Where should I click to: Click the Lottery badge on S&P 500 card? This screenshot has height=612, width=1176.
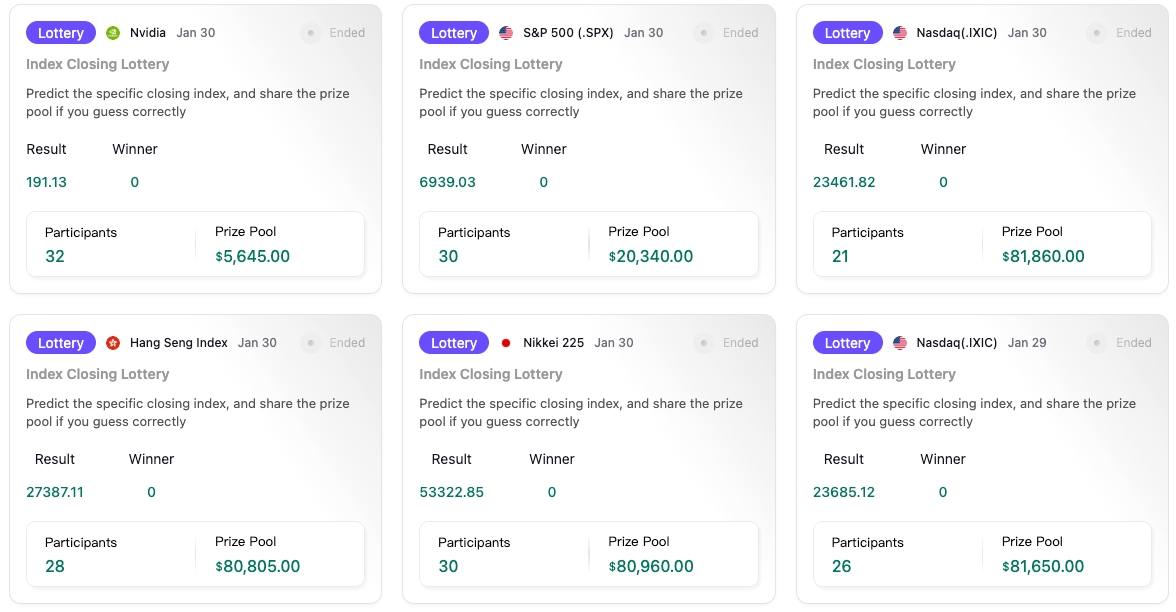click(x=454, y=33)
